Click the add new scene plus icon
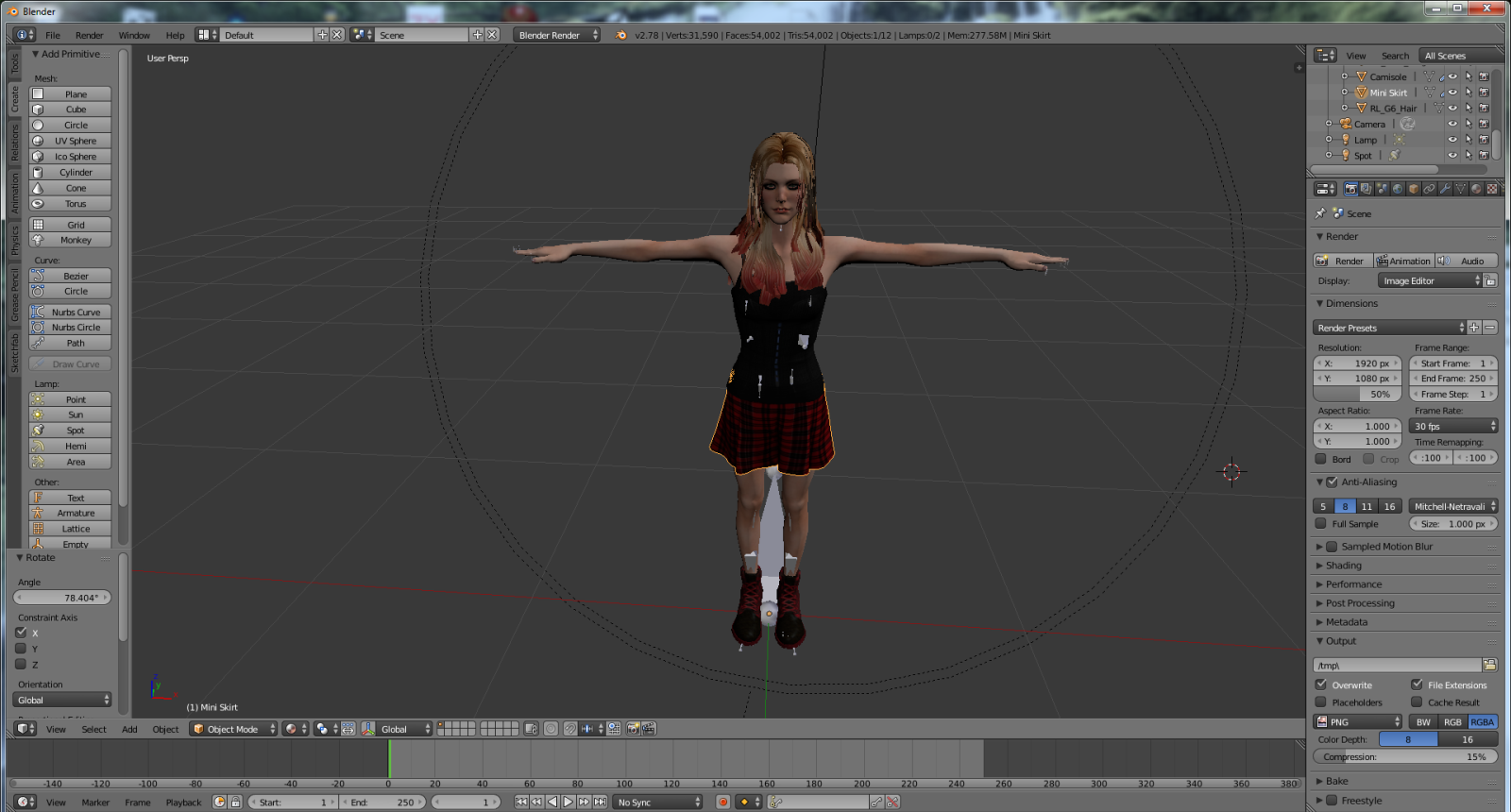The height and width of the screenshot is (812, 1511). [x=477, y=35]
